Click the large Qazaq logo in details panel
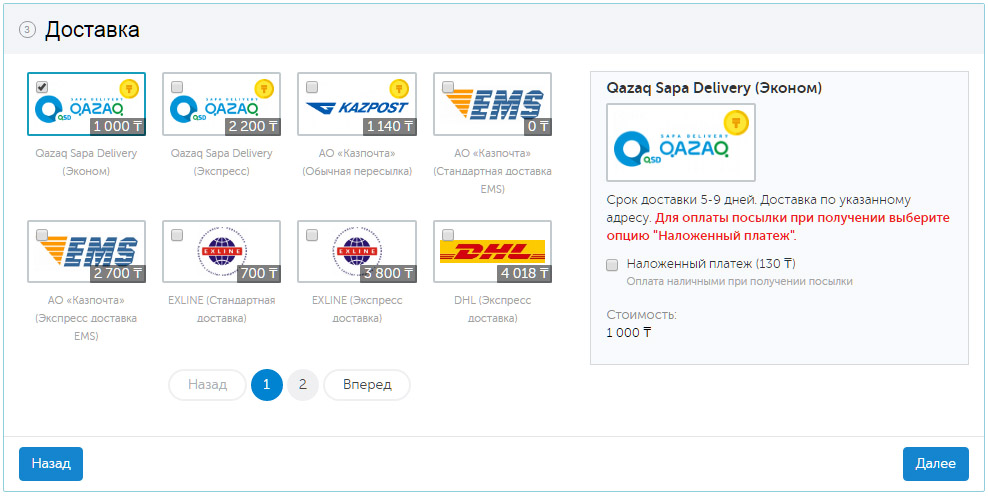This screenshot has height=496, width=988. coord(681,142)
